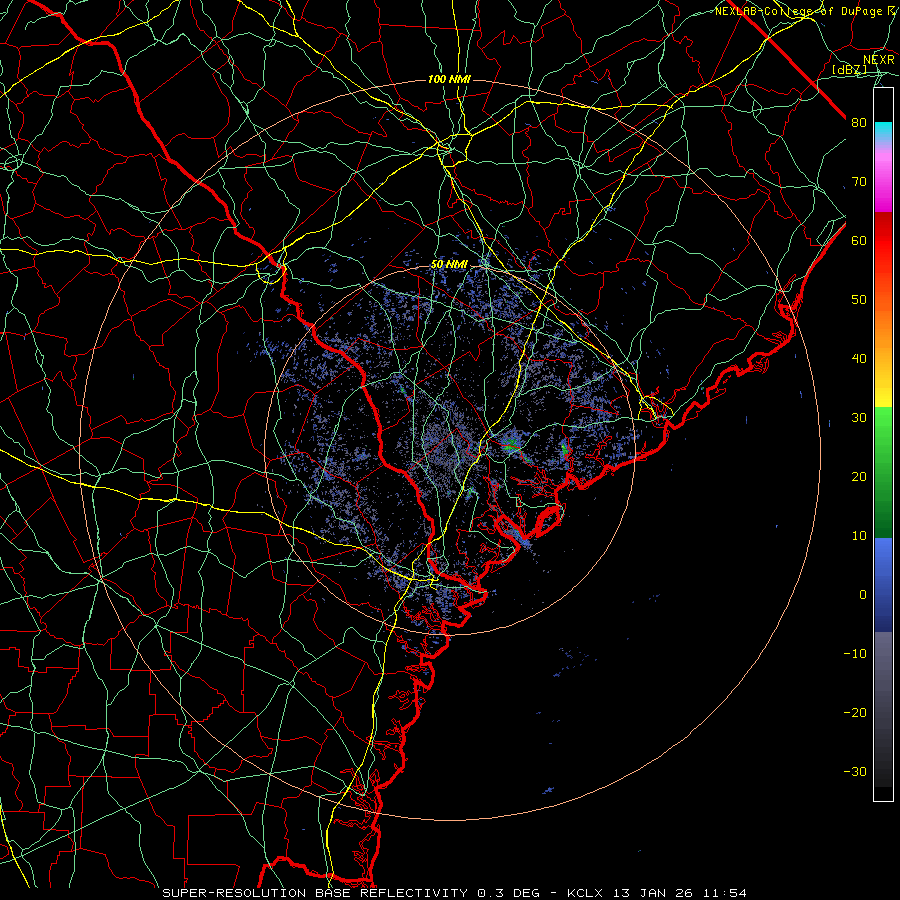The width and height of the screenshot is (900, 900).
Task: Click the bright green segment of the color bar
Action: (x=883, y=425)
